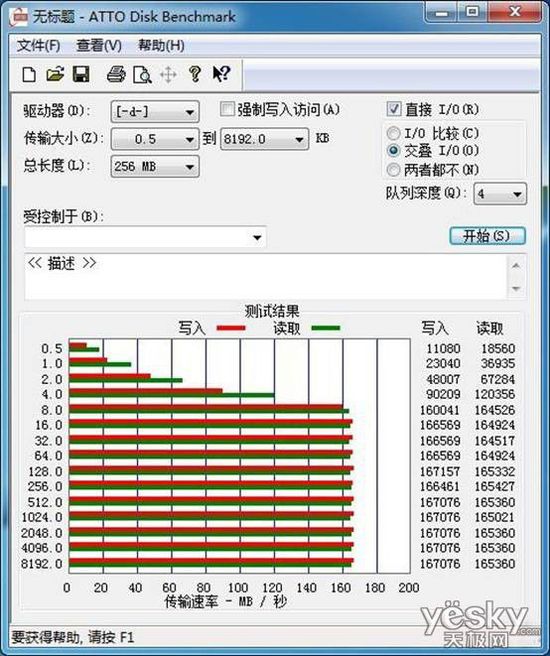This screenshot has width=550, height=656.
Task: Expand the transfer size start dropdown 0.5
Action: (155, 139)
